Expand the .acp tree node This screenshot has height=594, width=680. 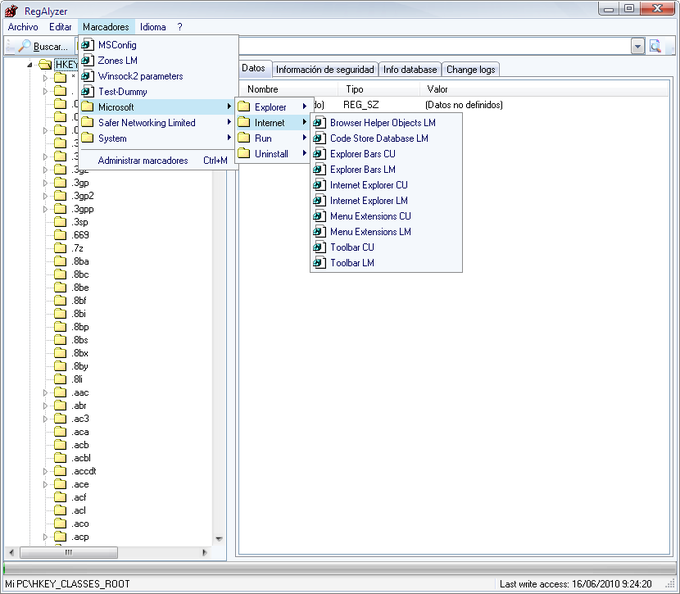(45, 537)
